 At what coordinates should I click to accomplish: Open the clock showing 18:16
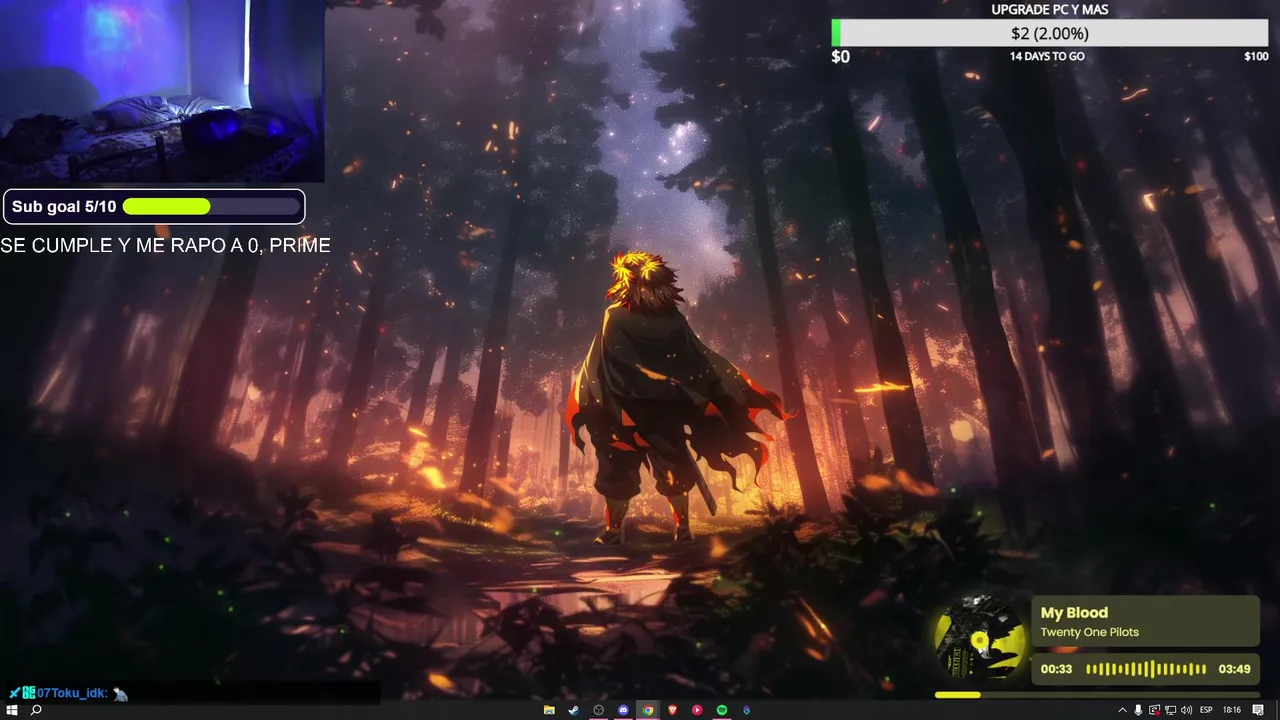[x=1232, y=710]
